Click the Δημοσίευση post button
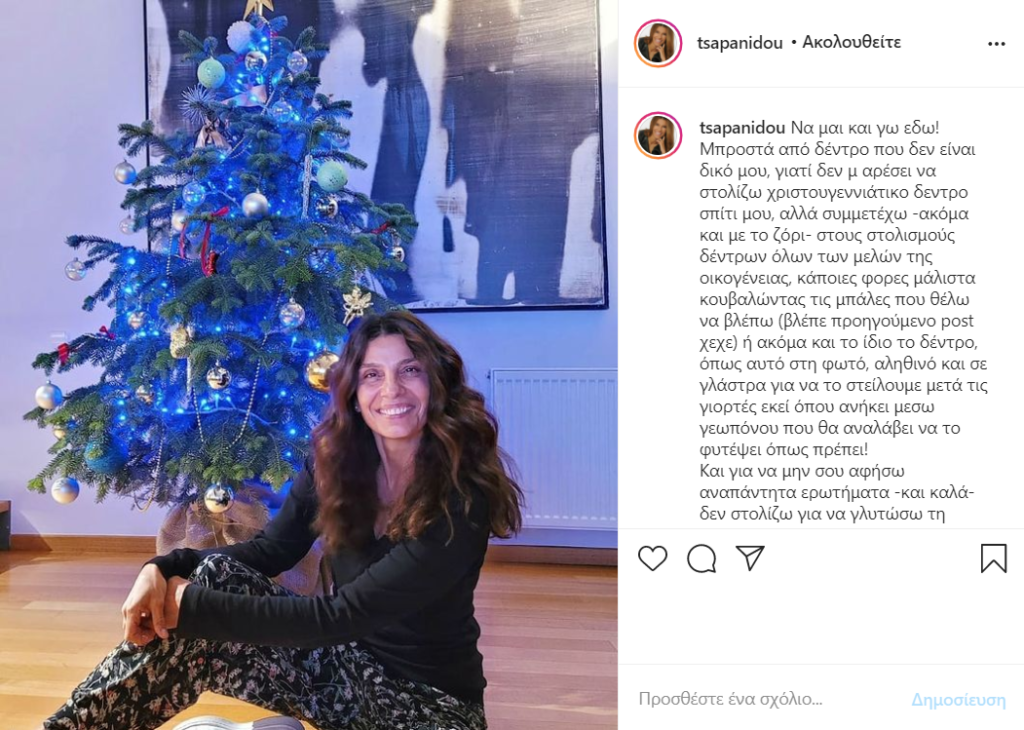This screenshot has width=1024, height=730. (x=958, y=700)
